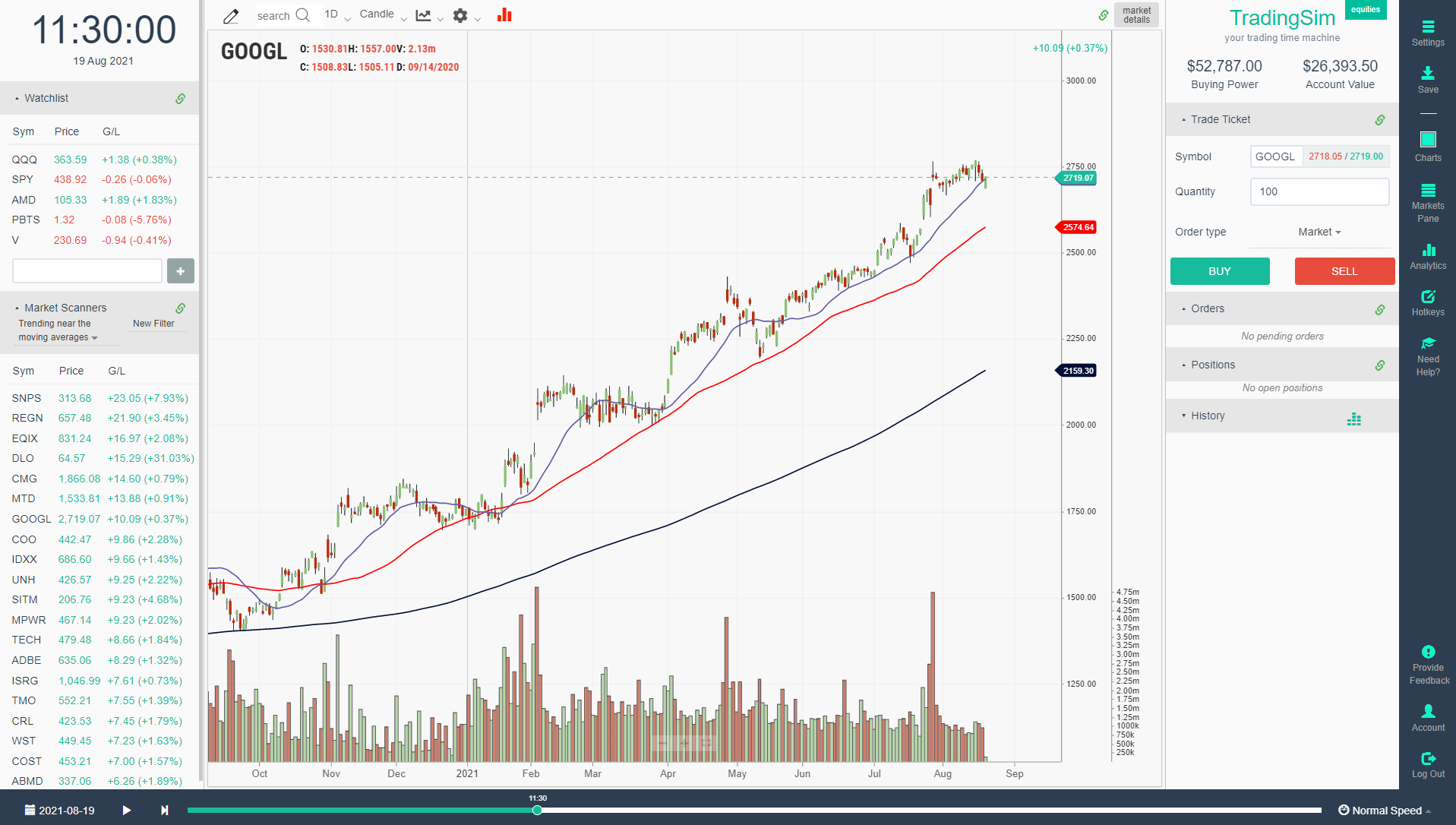Screen dimensions: 1456x825
Task: Open chart settings with the gear icon
Action: (460, 15)
